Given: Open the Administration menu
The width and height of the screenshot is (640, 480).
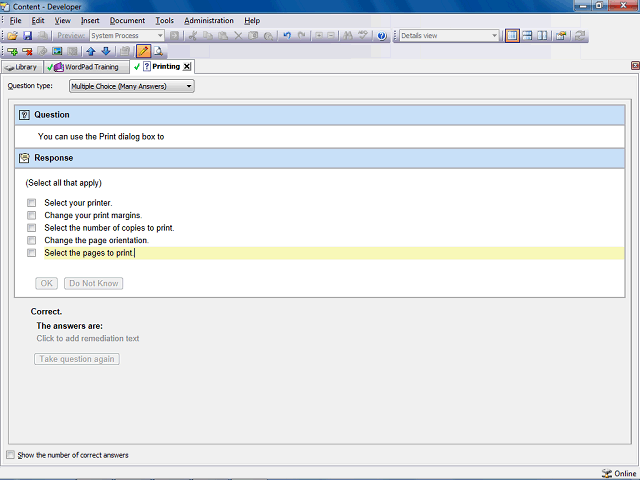Looking at the screenshot, I should point(209,20).
